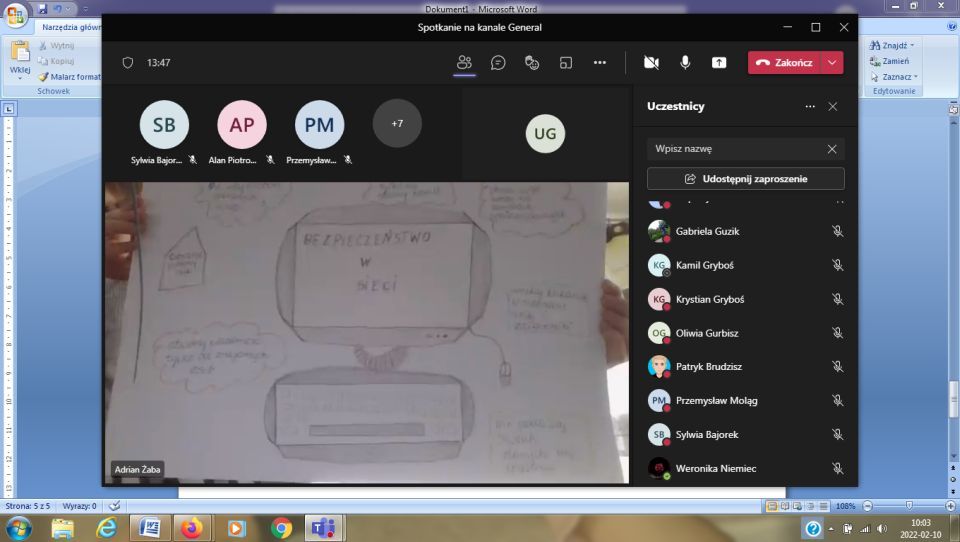The height and width of the screenshot is (542, 960).
Task: Toggle the microphone mute
Action: click(685, 62)
